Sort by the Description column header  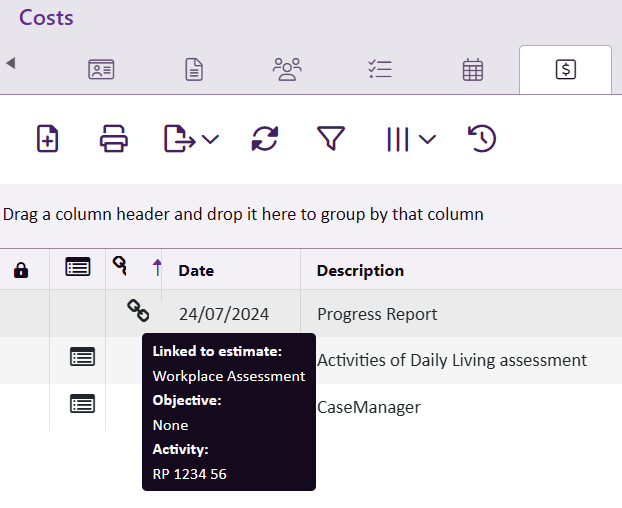tap(360, 270)
